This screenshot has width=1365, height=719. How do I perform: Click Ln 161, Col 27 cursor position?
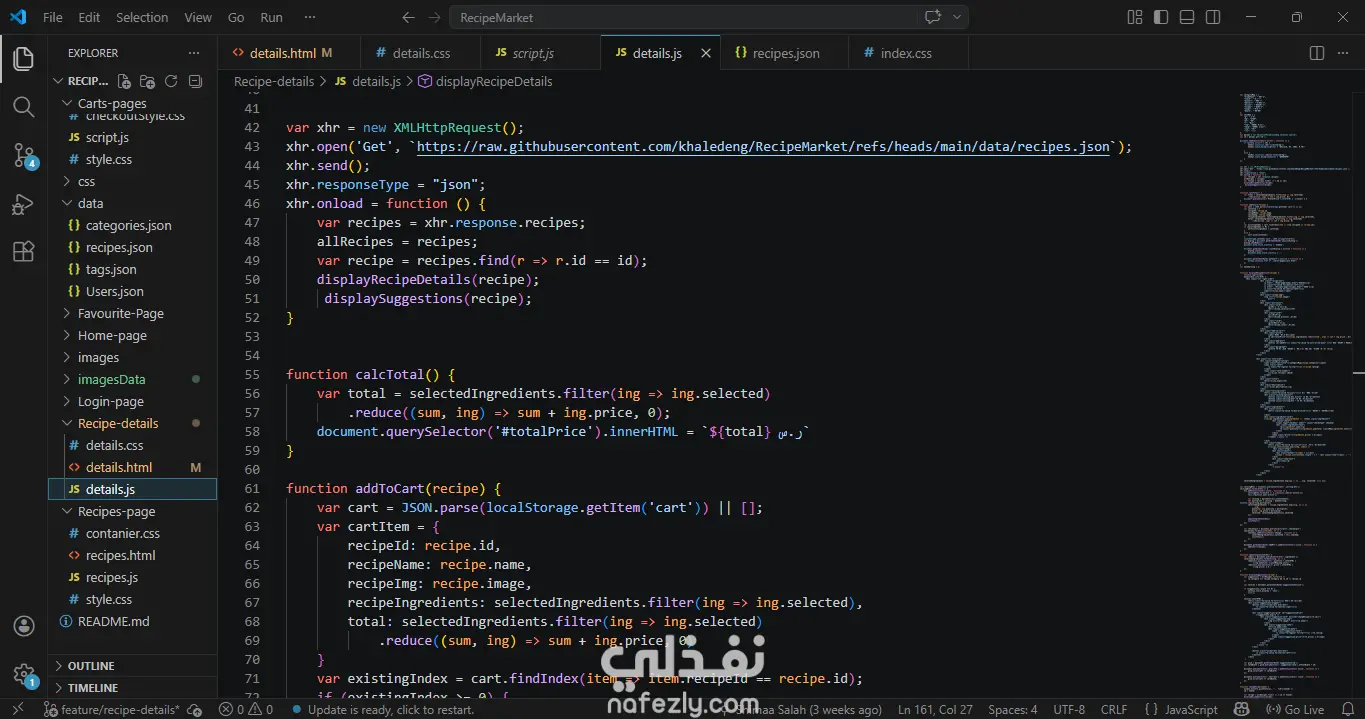pos(935,709)
